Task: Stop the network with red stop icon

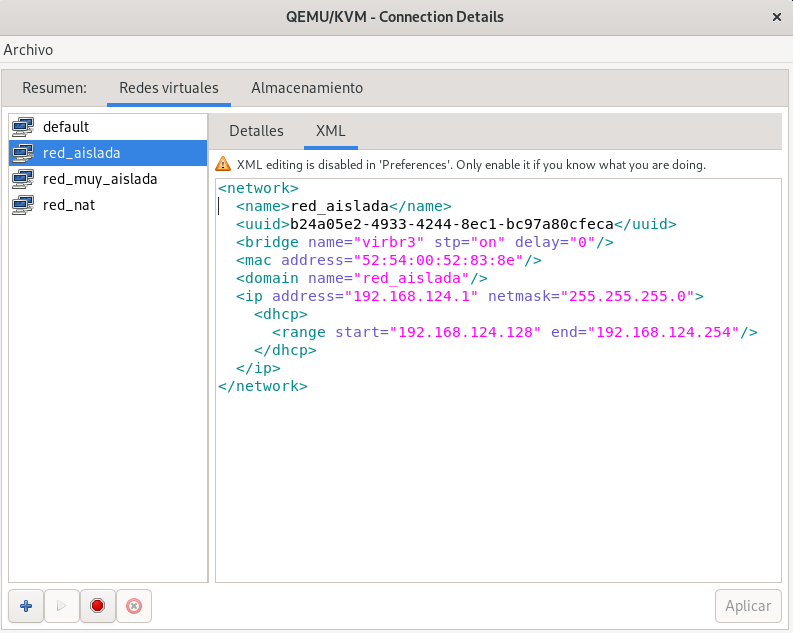Action: pyautogui.click(x=98, y=606)
